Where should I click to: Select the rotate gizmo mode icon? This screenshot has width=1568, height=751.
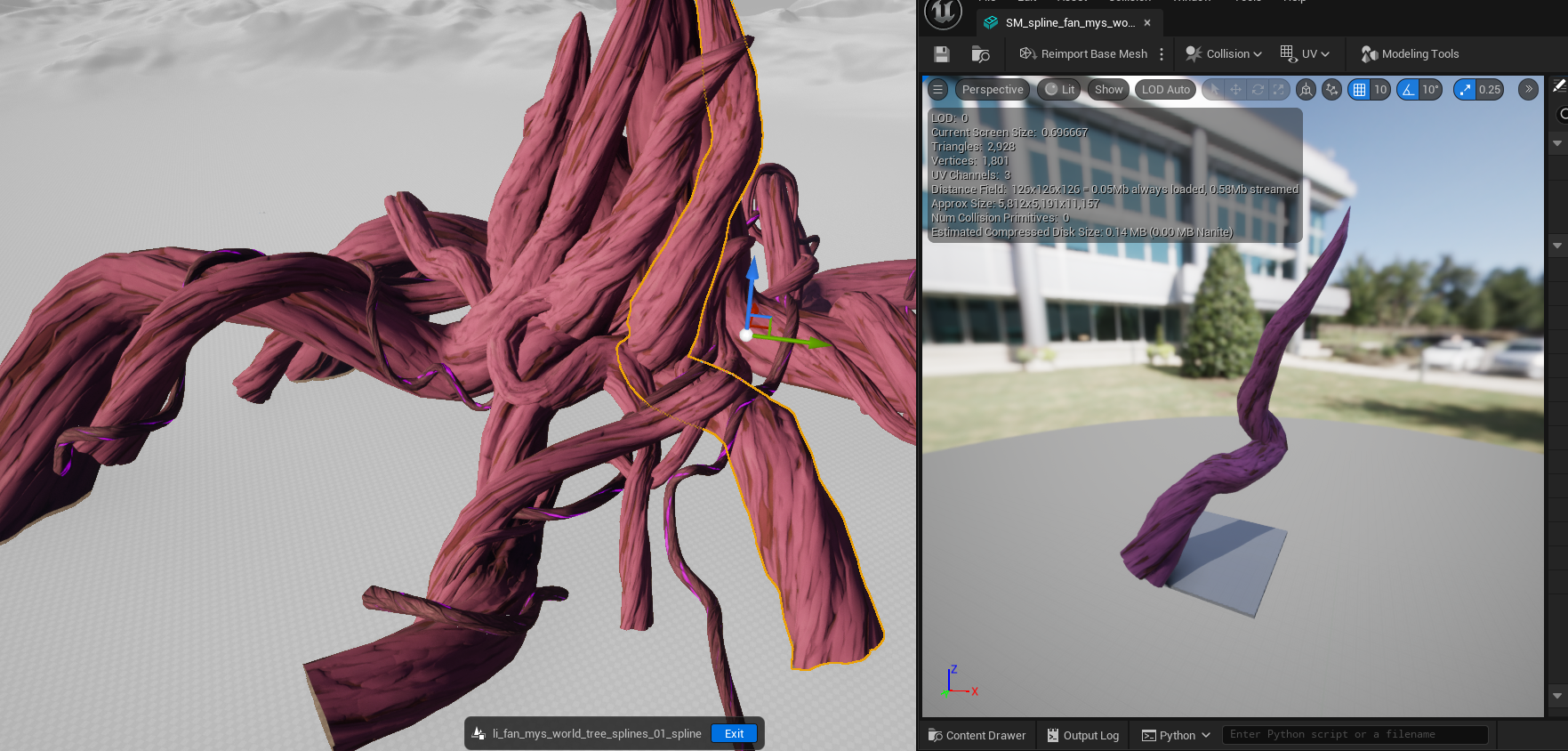coord(1258,89)
